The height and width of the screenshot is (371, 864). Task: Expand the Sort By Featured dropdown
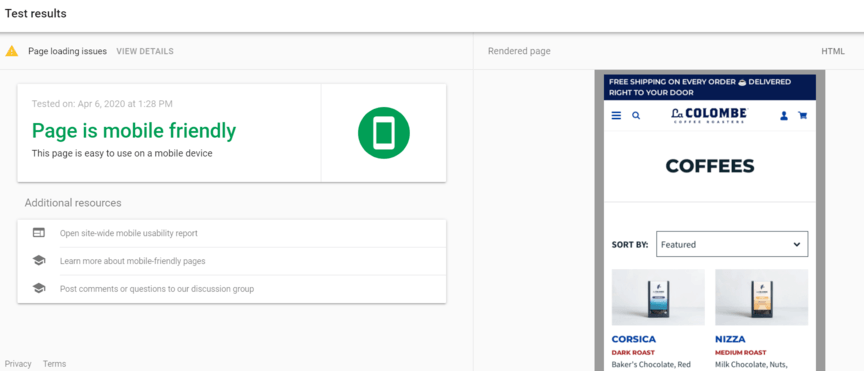(732, 244)
